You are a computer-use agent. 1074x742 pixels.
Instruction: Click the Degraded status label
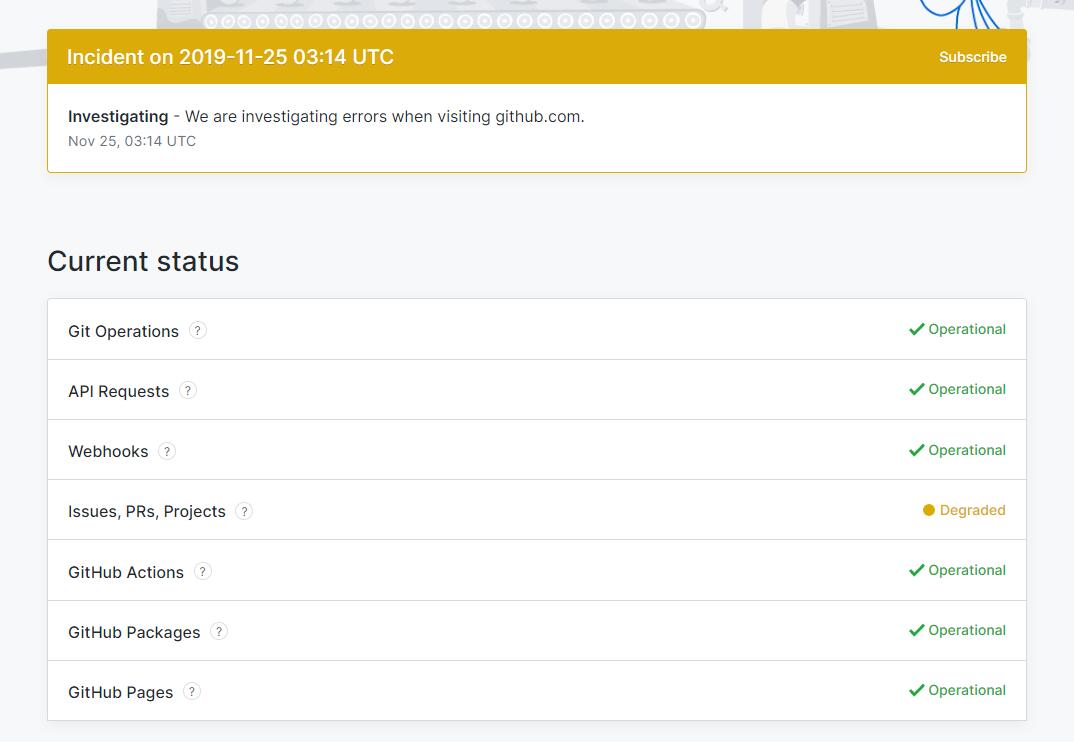click(972, 510)
